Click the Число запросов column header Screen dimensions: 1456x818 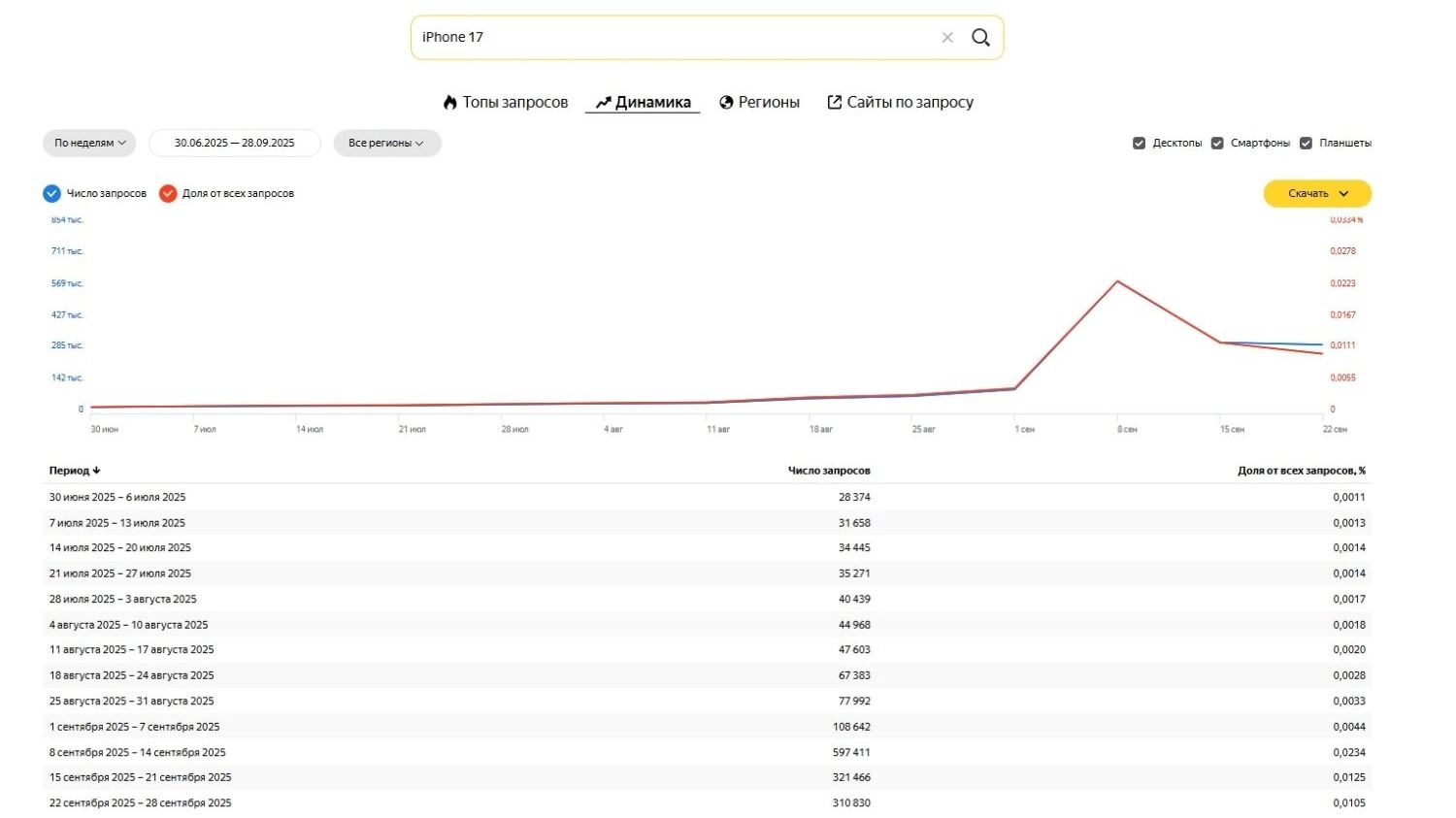tap(829, 471)
